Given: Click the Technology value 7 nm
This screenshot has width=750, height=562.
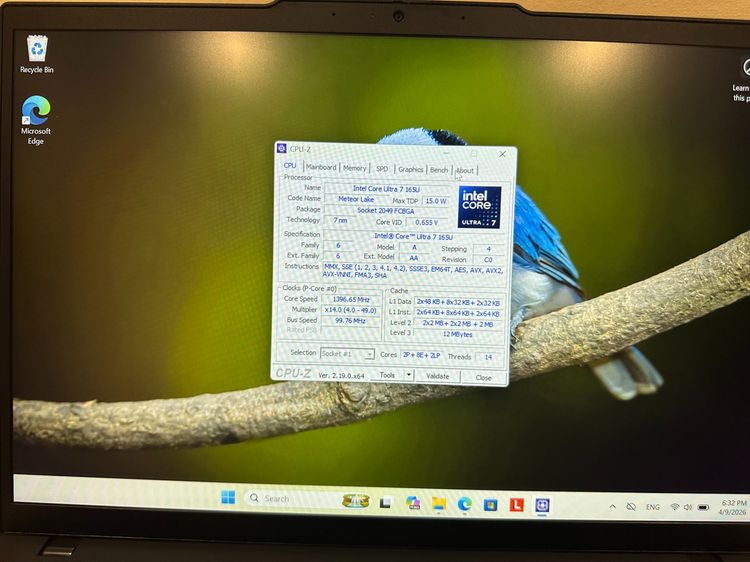Looking at the screenshot, I should click(x=340, y=220).
